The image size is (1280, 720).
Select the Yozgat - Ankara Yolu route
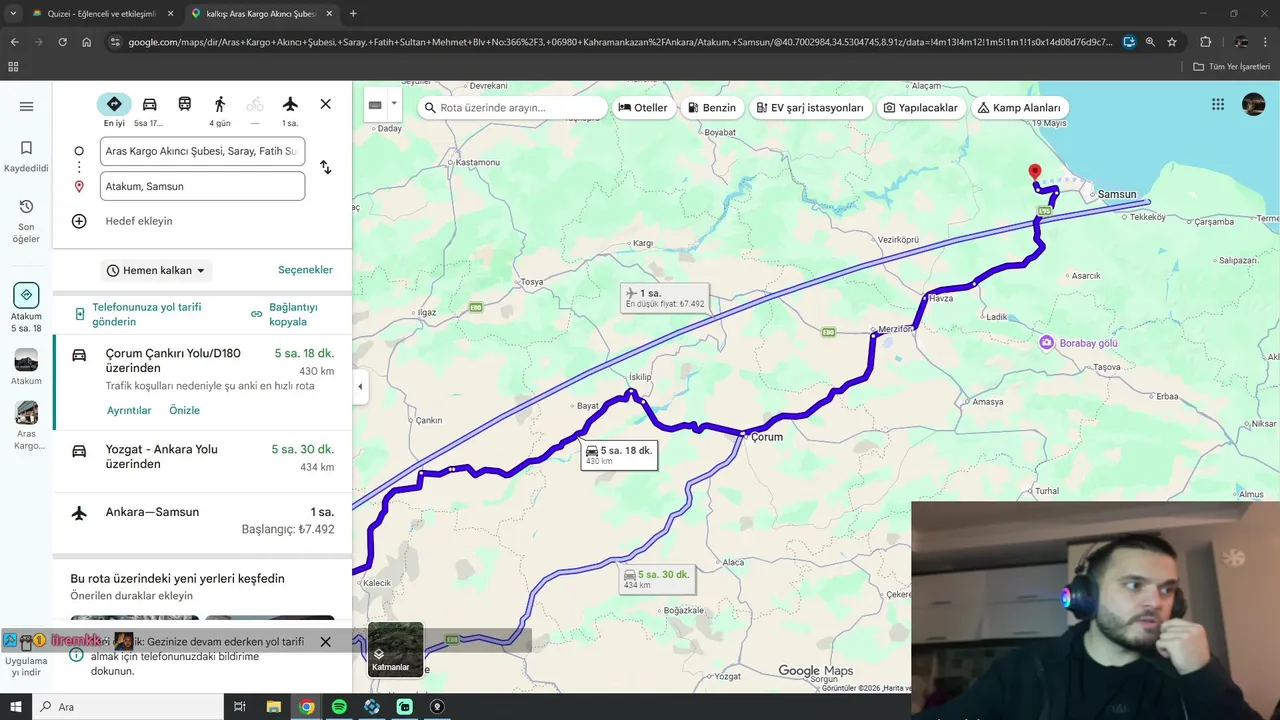click(x=203, y=459)
